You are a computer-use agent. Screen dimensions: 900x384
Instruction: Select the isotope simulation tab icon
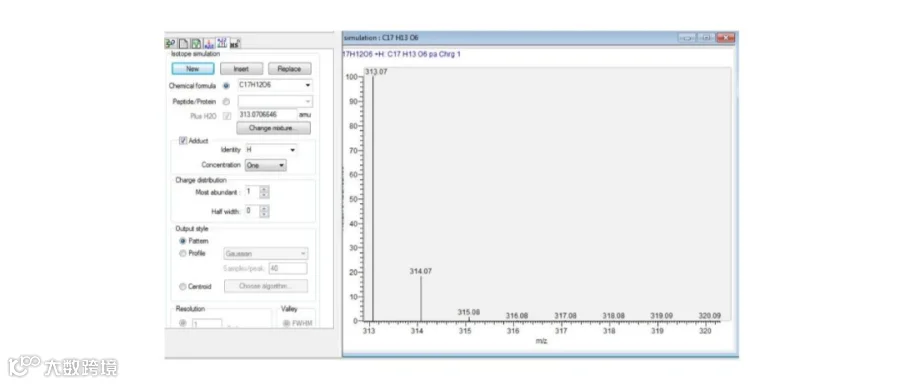click(222, 44)
